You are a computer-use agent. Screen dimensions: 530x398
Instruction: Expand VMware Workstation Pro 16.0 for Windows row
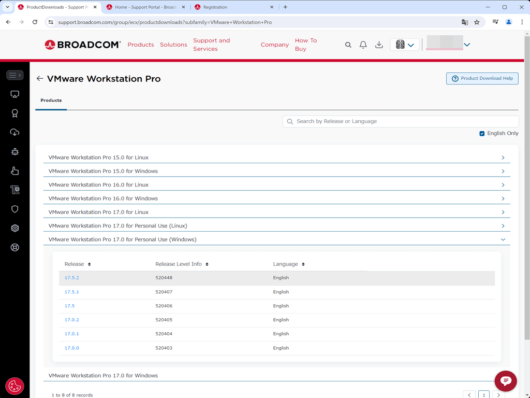(276, 198)
